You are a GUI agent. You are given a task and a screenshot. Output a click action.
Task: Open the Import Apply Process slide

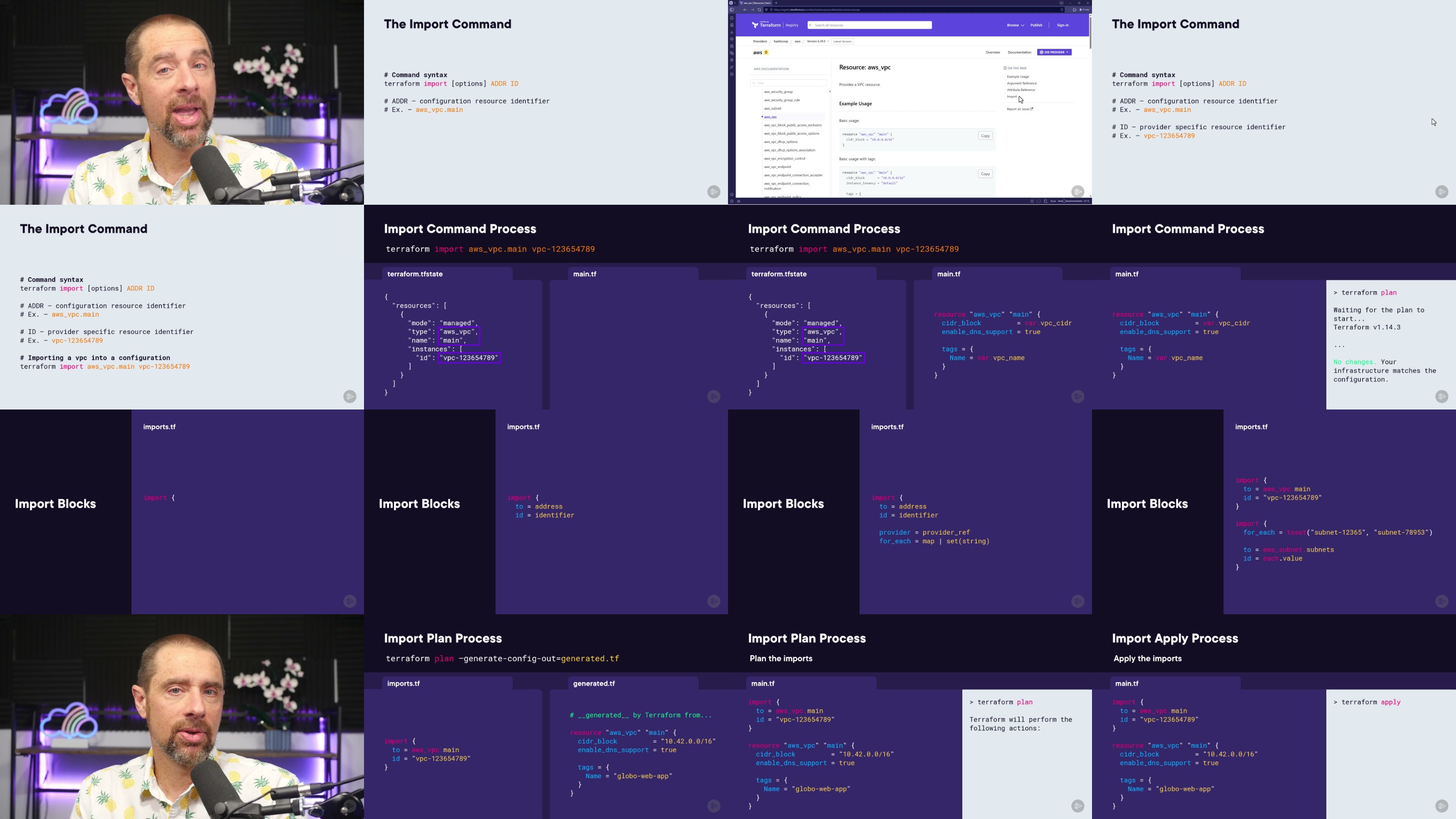point(1274,717)
